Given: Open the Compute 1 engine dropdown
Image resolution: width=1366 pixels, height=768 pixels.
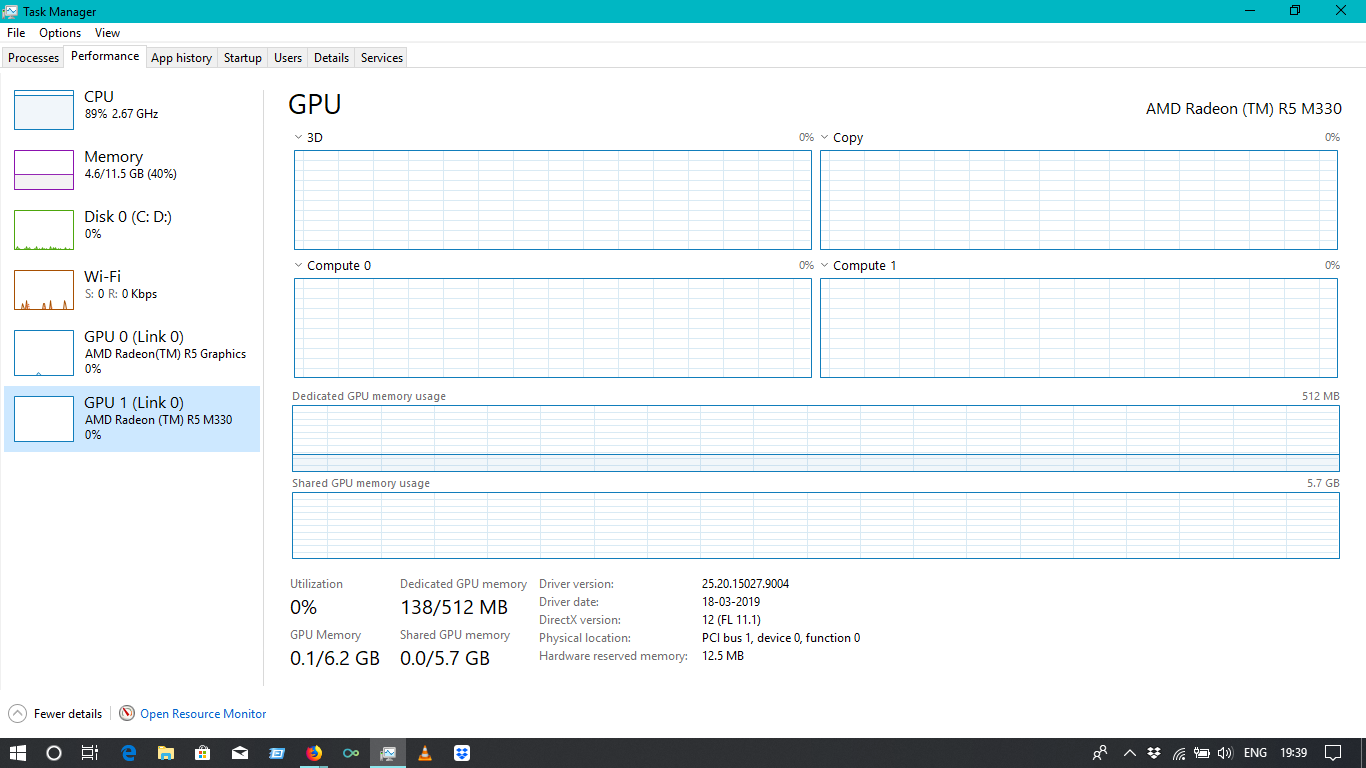Looking at the screenshot, I should click(x=825, y=266).
